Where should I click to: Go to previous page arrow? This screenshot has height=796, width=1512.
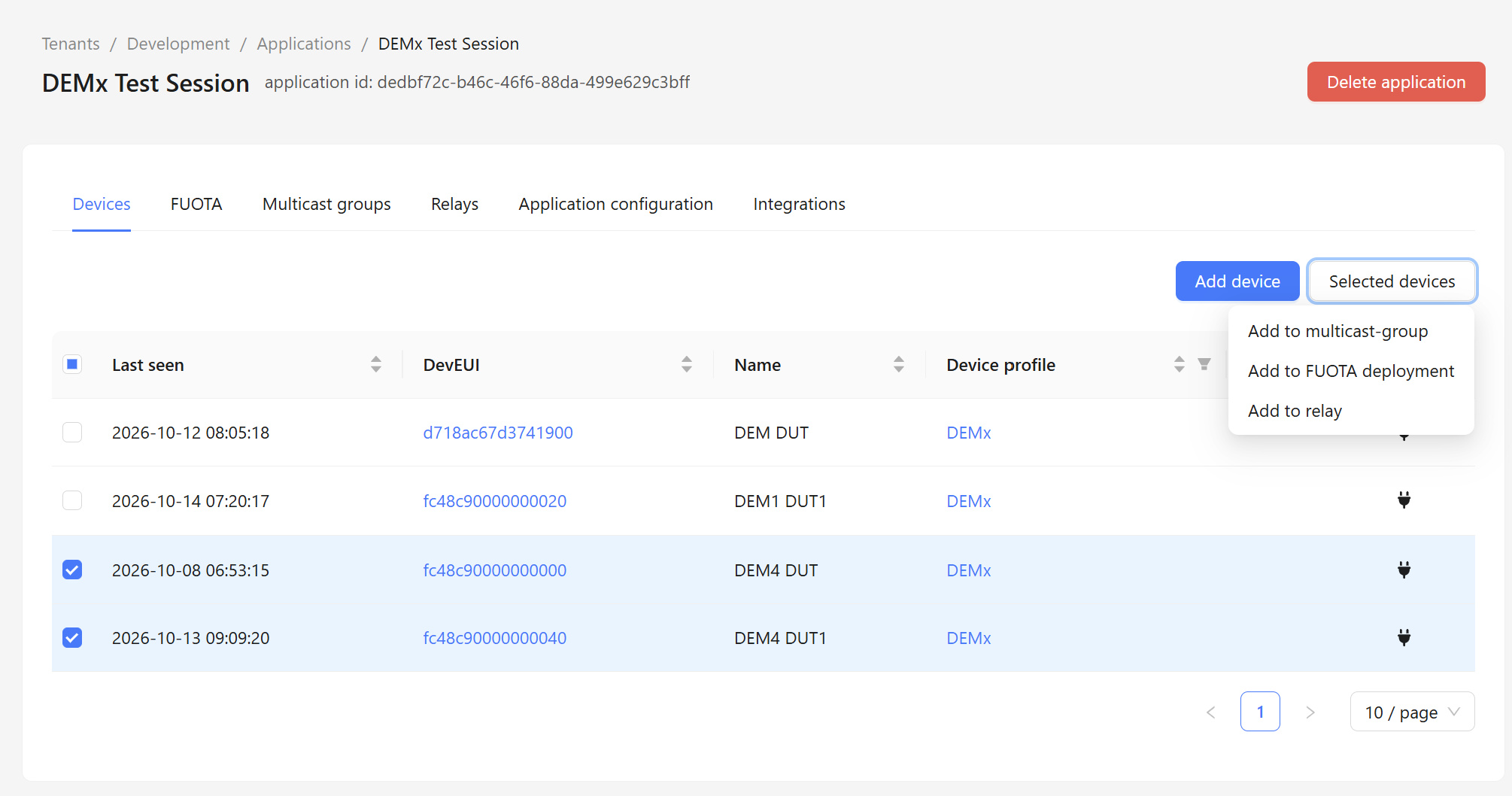1211,712
